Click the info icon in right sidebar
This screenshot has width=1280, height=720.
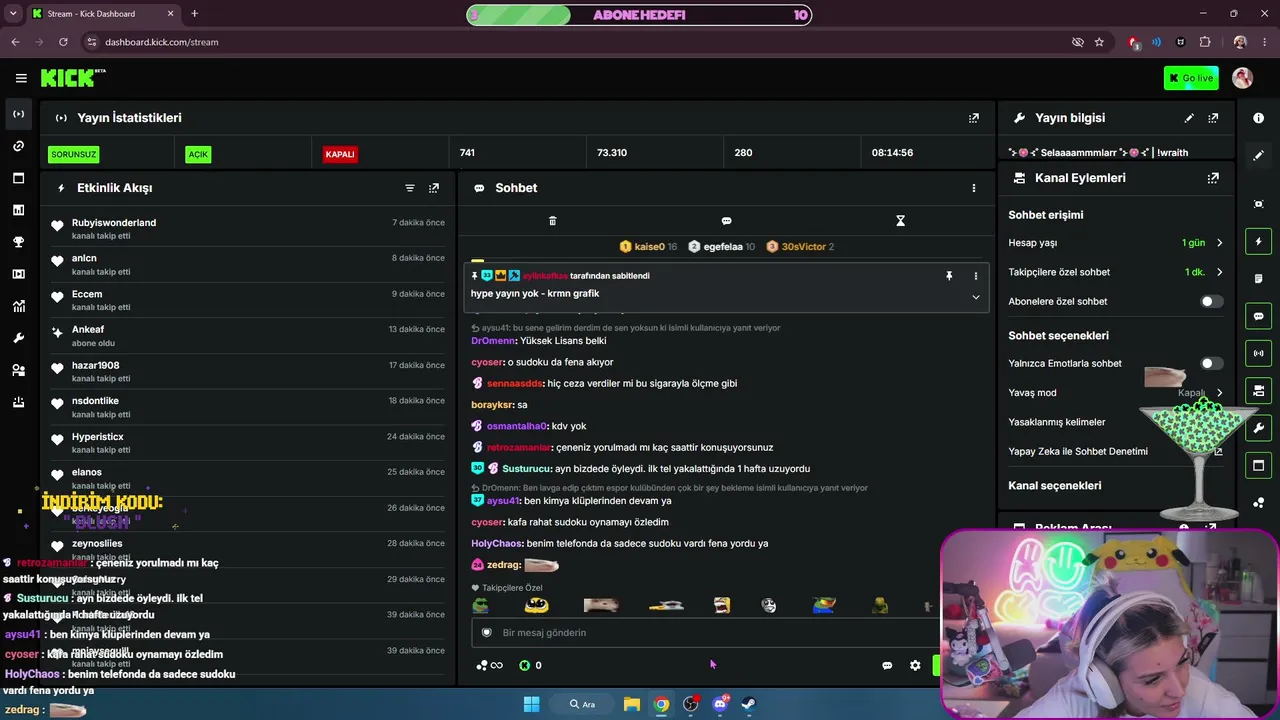tap(1259, 118)
